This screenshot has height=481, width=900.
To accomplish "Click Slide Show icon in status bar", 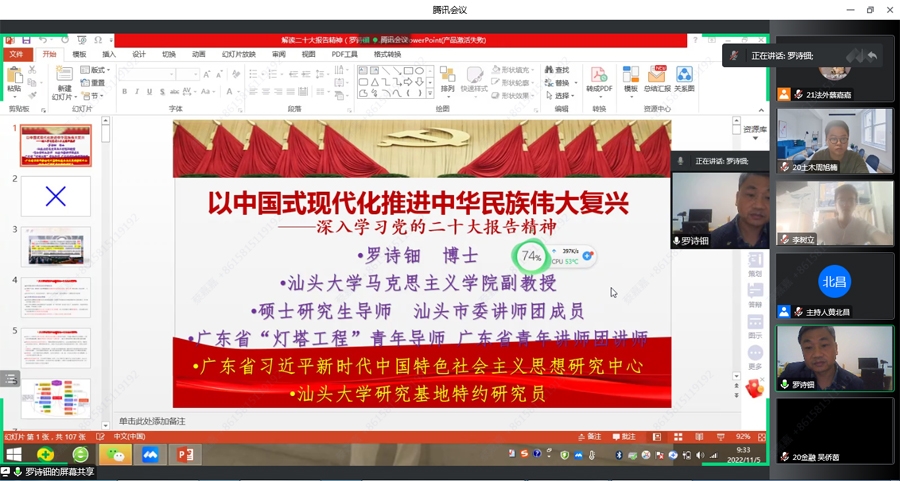I will (x=720, y=437).
